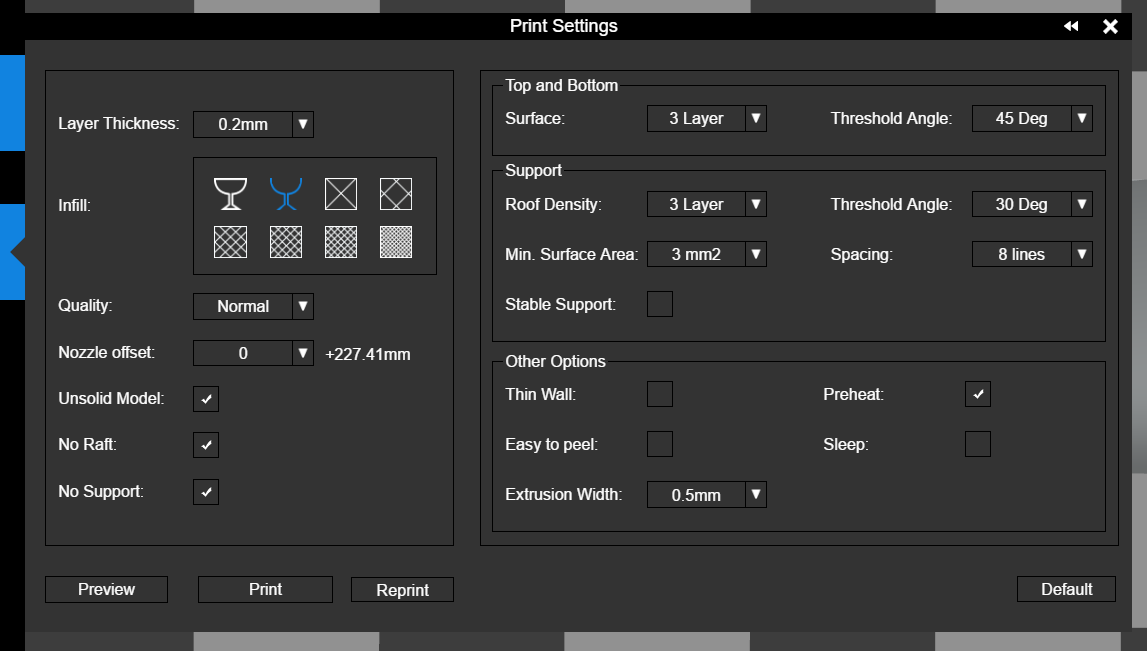Restore settings with the Default button
This screenshot has height=651, width=1147.
(1067, 590)
